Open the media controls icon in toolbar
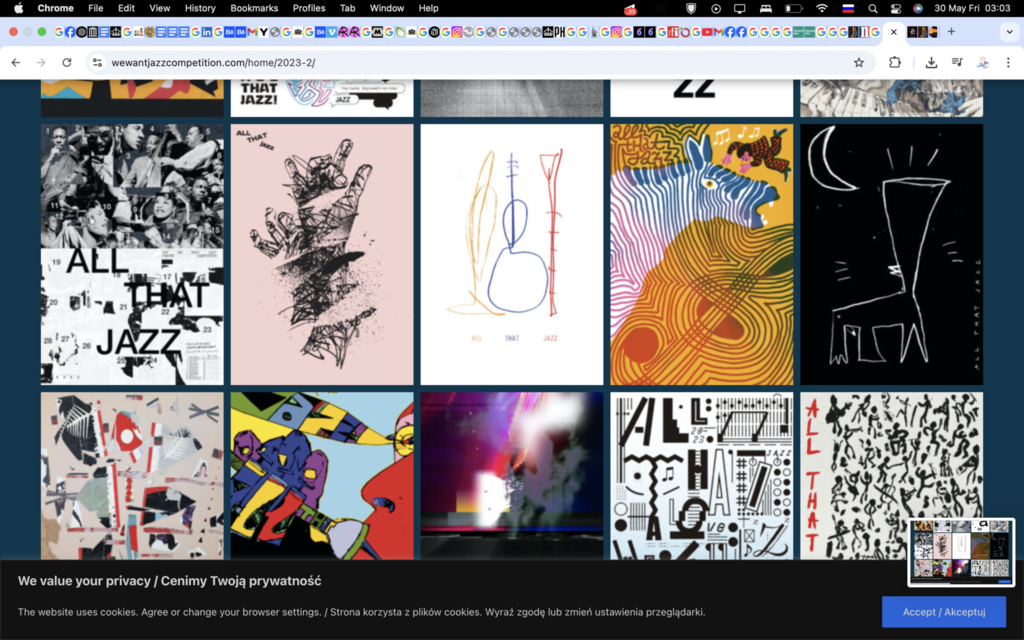Screen dimensions: 1024x640 pos(957,62)
